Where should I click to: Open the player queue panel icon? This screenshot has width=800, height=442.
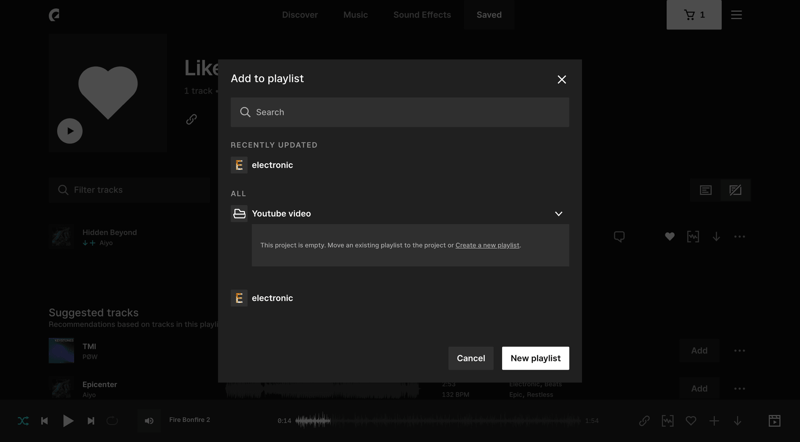pyautogui.click(x=774, y=421)
